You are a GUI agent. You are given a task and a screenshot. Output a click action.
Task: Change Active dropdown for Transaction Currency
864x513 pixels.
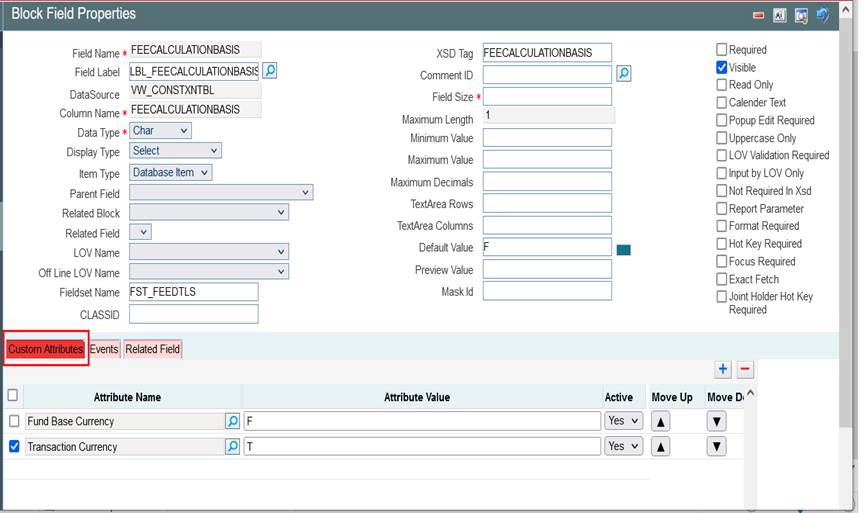623,446
